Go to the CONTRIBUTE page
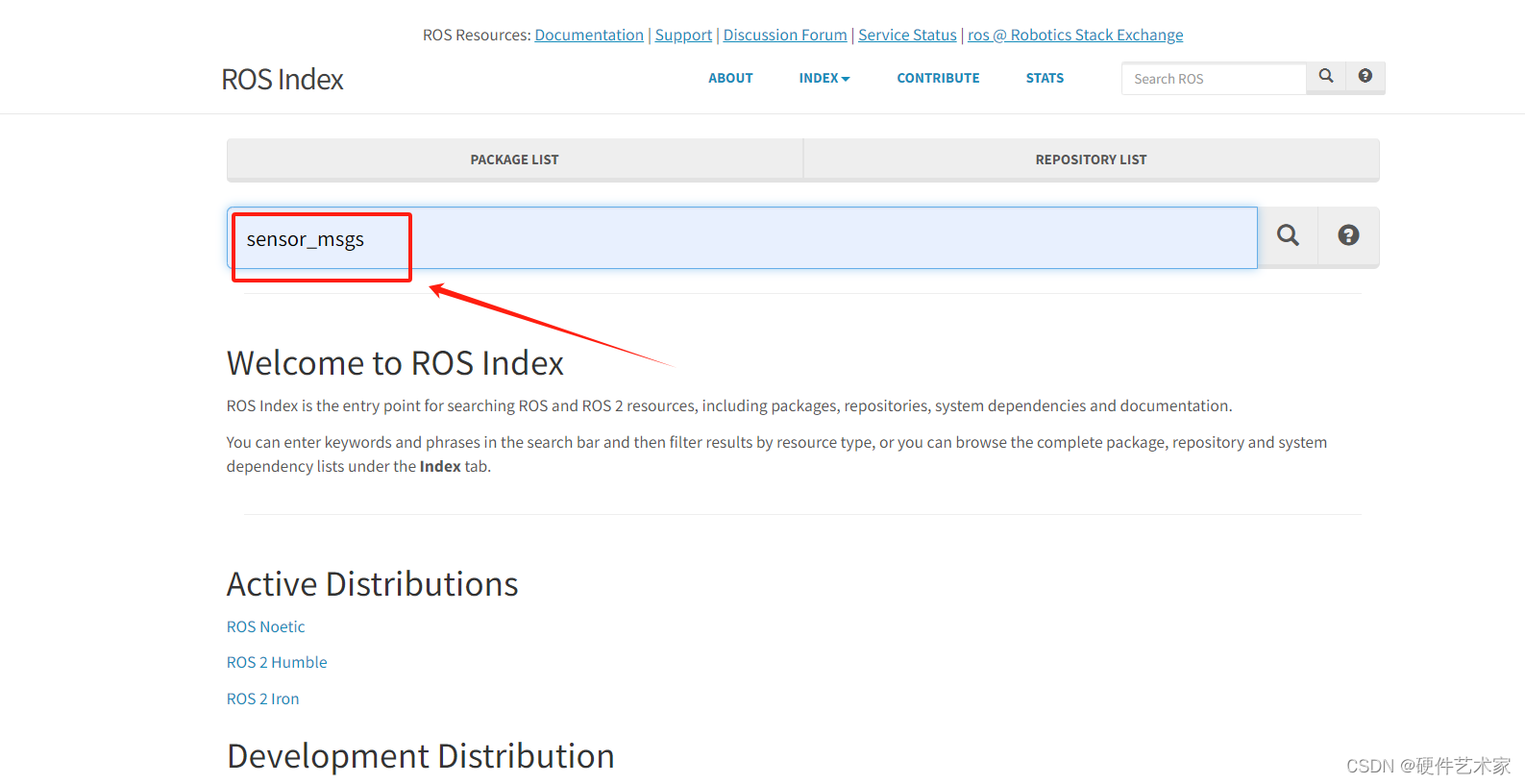1525x784 pixels. click(x=938, y=79)
